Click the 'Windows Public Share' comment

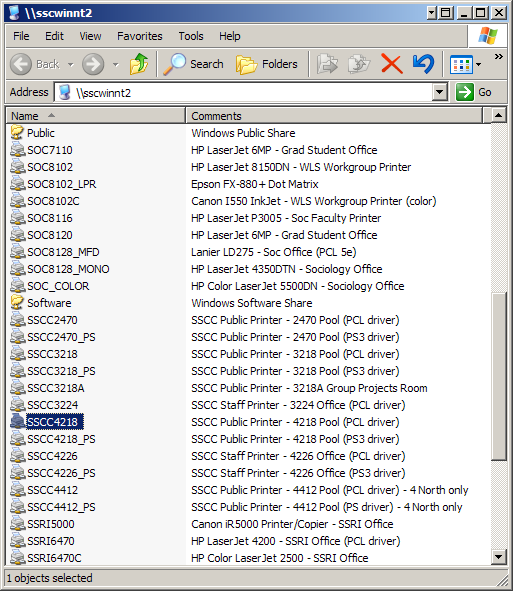pos(243,133)
